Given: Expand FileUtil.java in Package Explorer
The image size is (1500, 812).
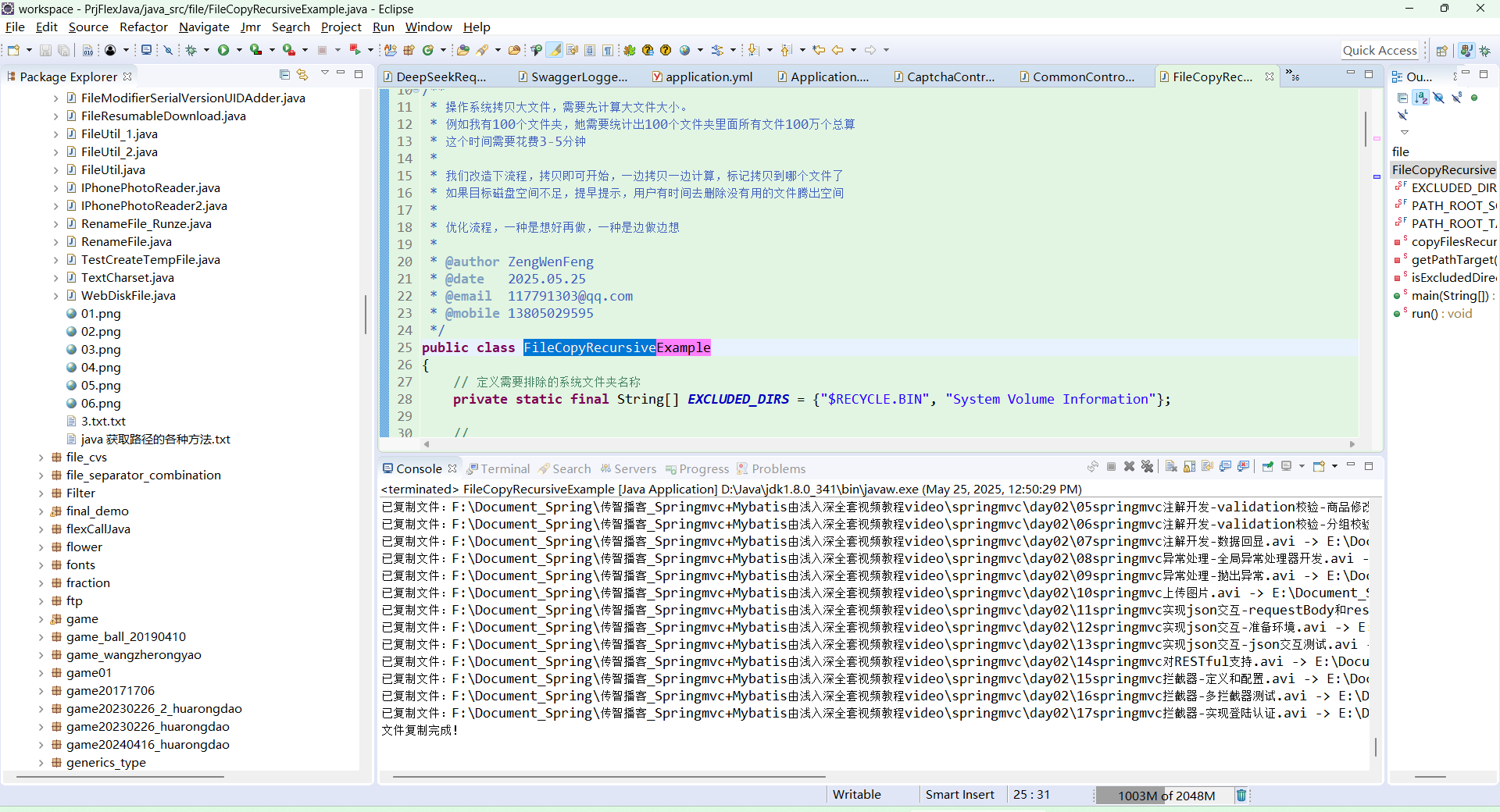Looking at the screenshot, I should [x=55, y=170].
